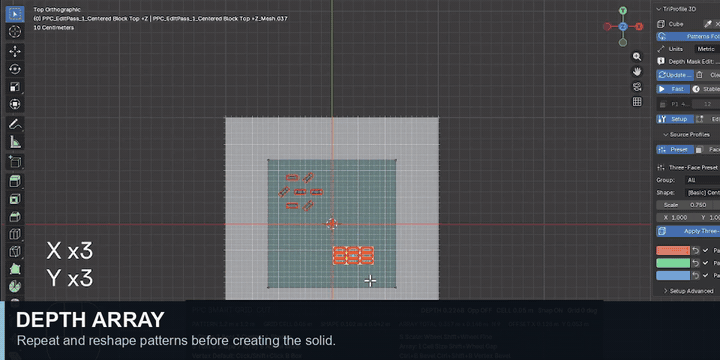Image resolution: width=720 pixels, height=360 pixels.
Task: Toggle checkmark on the green pattern row
Action: pos(705,263)
